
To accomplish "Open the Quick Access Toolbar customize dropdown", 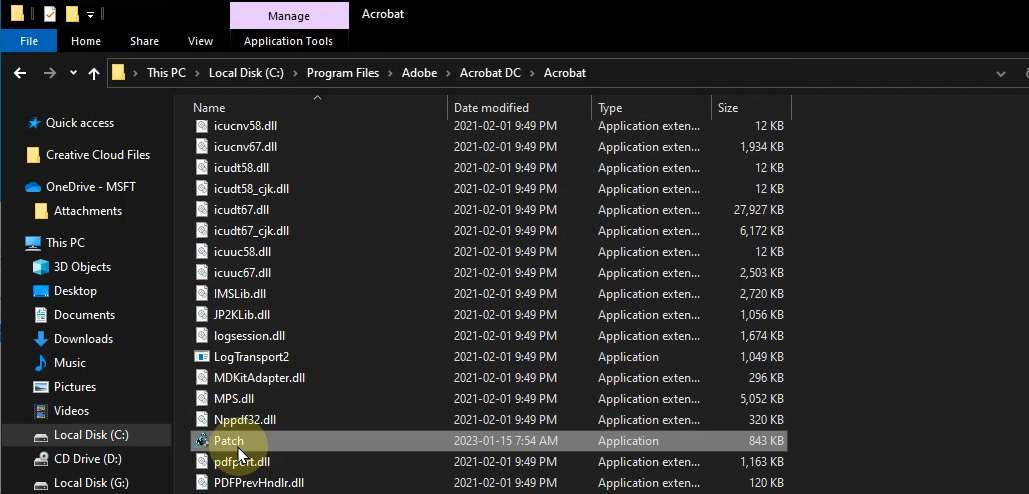I will 90,15.
